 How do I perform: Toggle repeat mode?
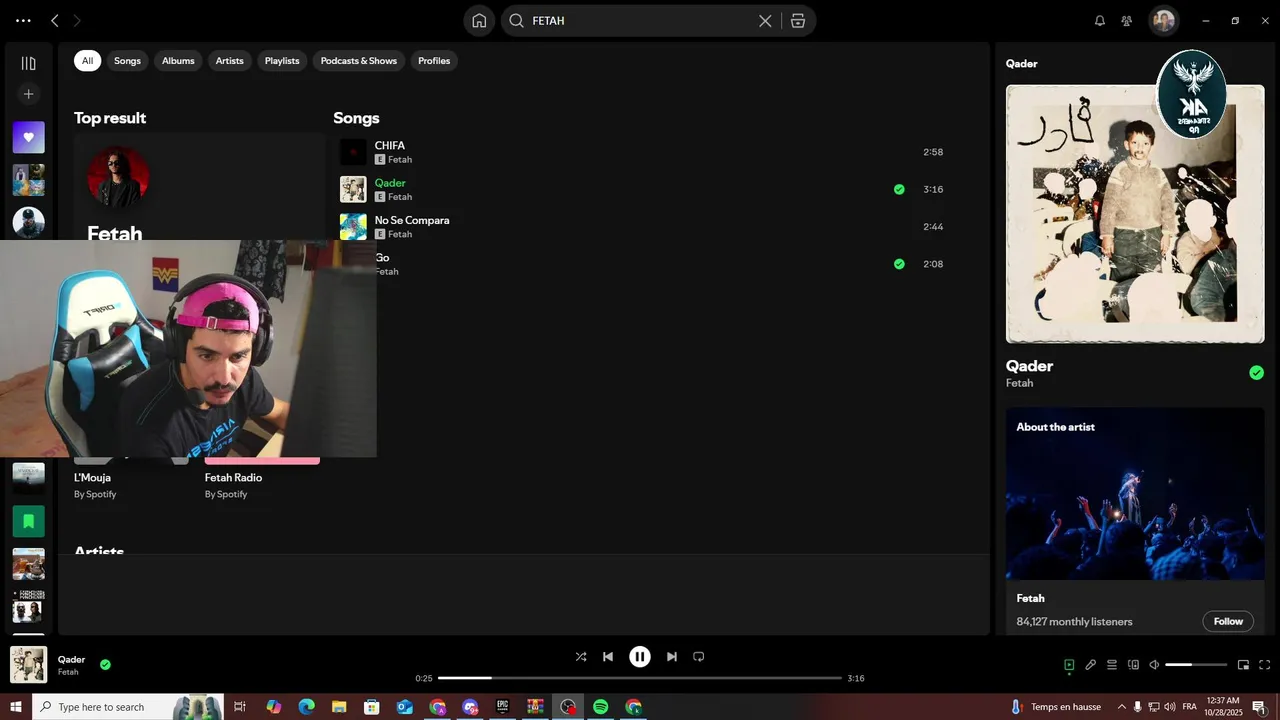pyautogui.click(x=699, y=657)
